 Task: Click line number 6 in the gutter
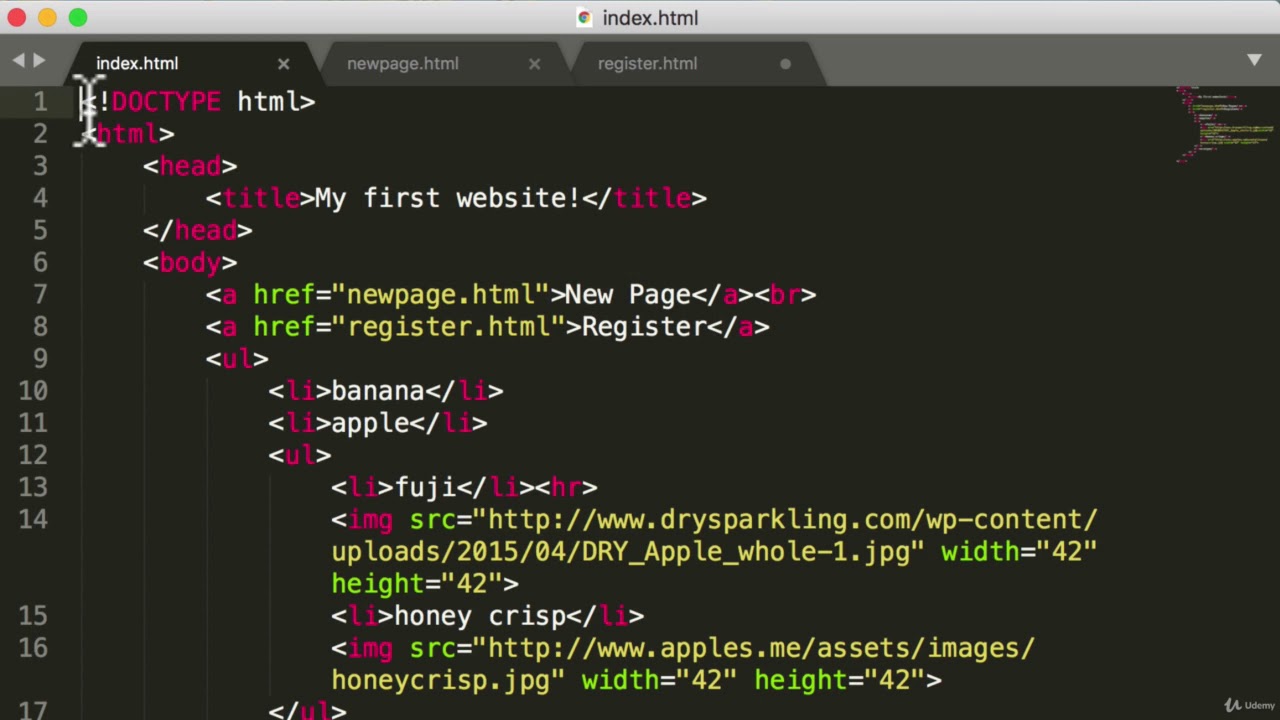[40, 262]
